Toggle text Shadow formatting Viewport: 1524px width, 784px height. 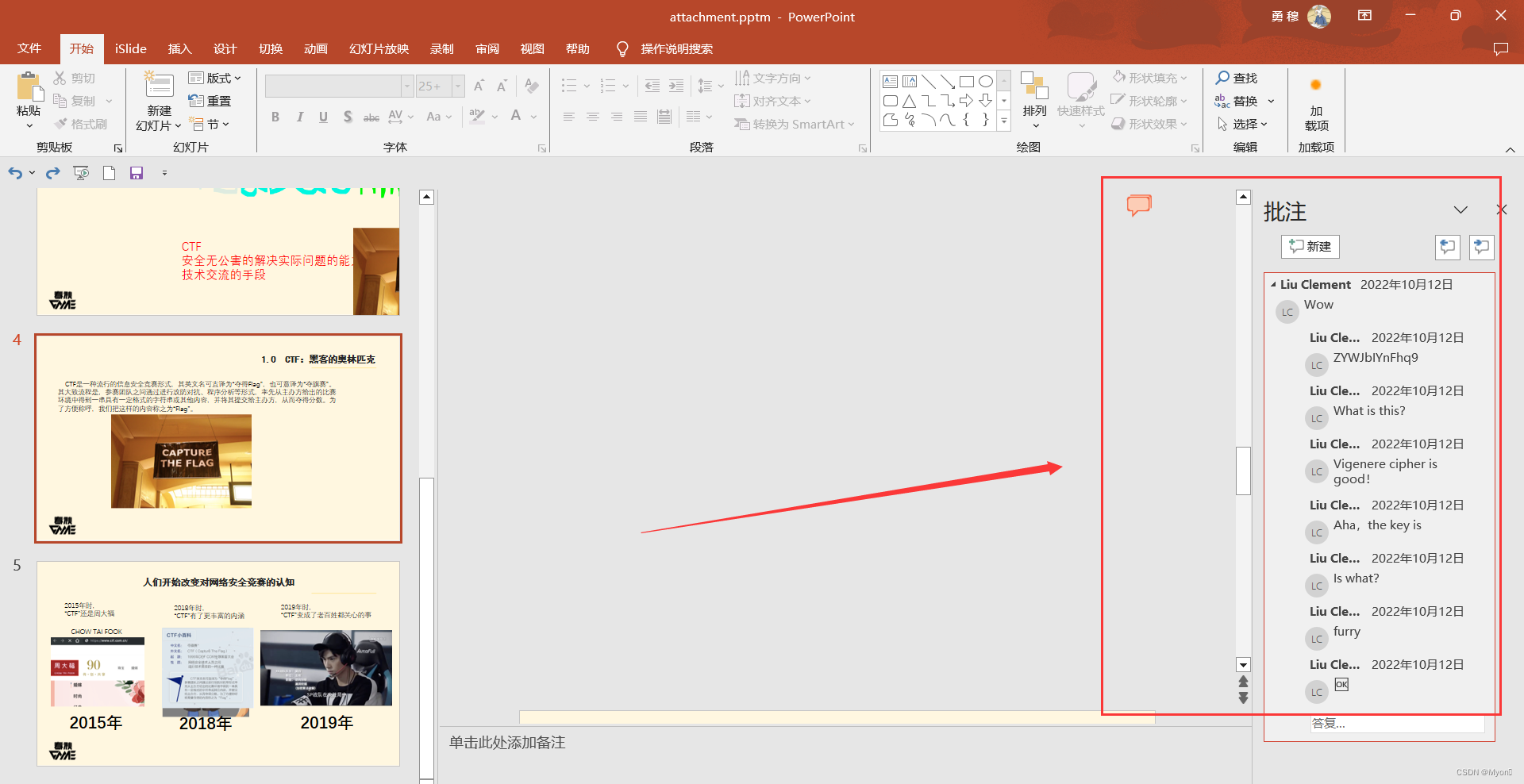pyautogui.click(x=348, y=117)
